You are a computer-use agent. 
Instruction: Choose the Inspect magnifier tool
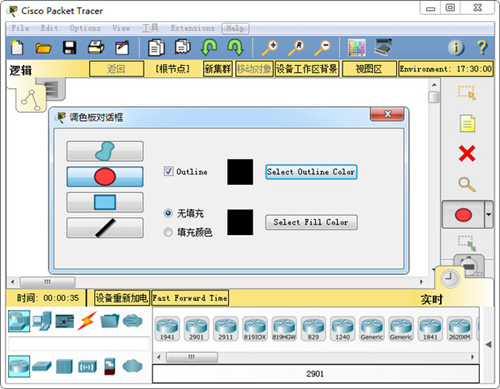coord(467,184)
